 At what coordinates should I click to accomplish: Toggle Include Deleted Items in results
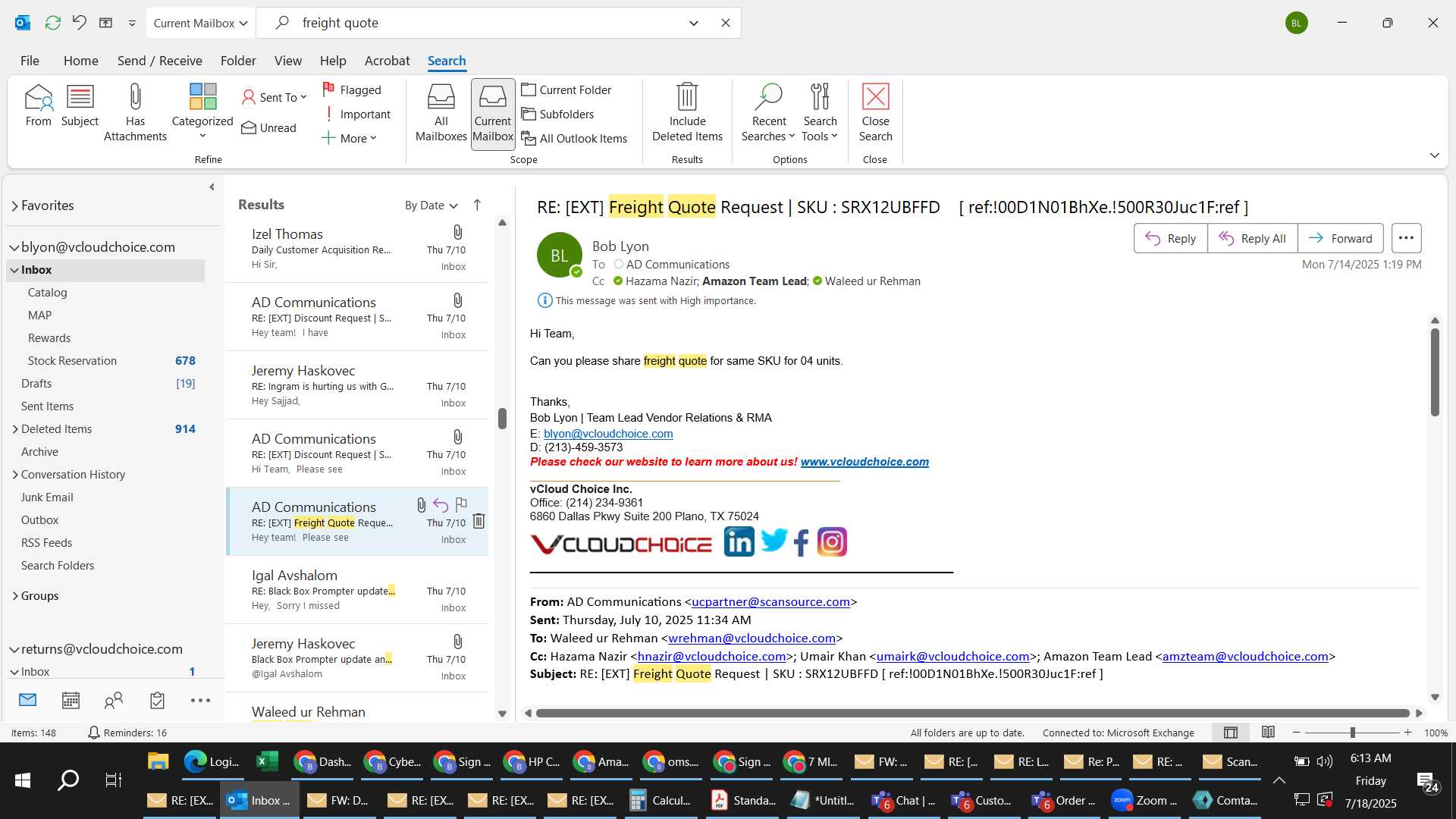click(687, 112)
